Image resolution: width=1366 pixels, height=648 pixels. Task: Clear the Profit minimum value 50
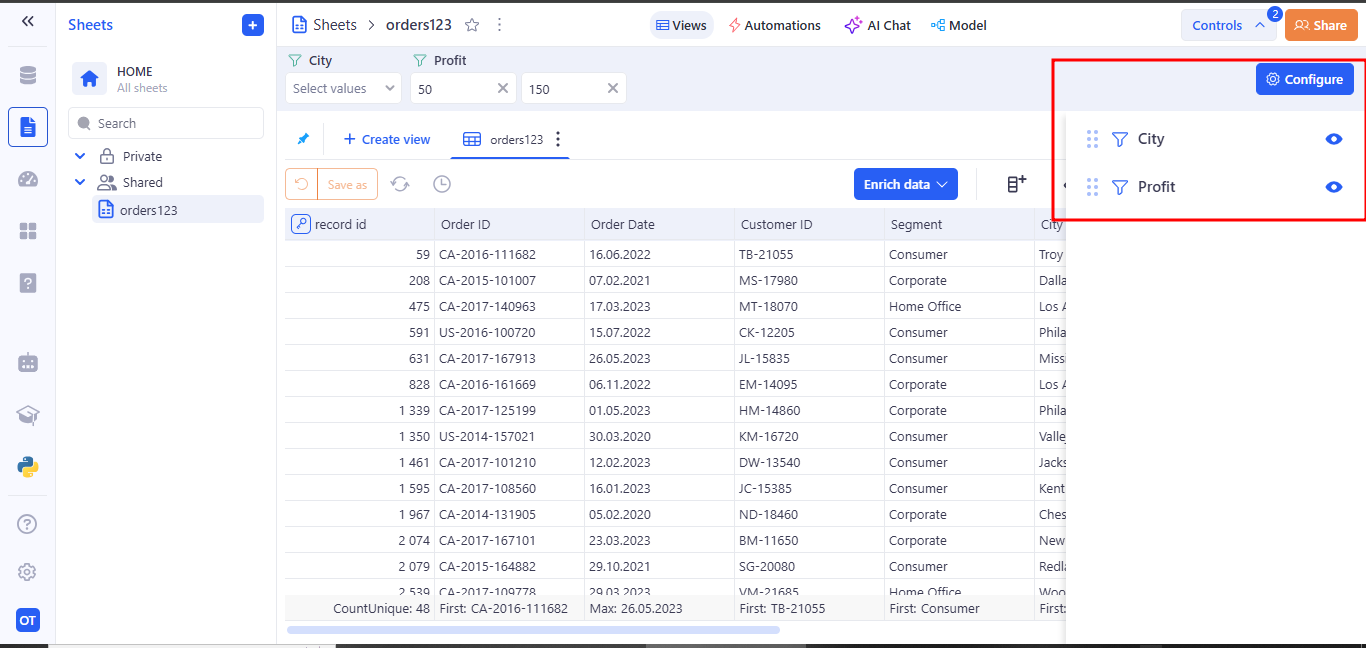click(x=503, y=88)
